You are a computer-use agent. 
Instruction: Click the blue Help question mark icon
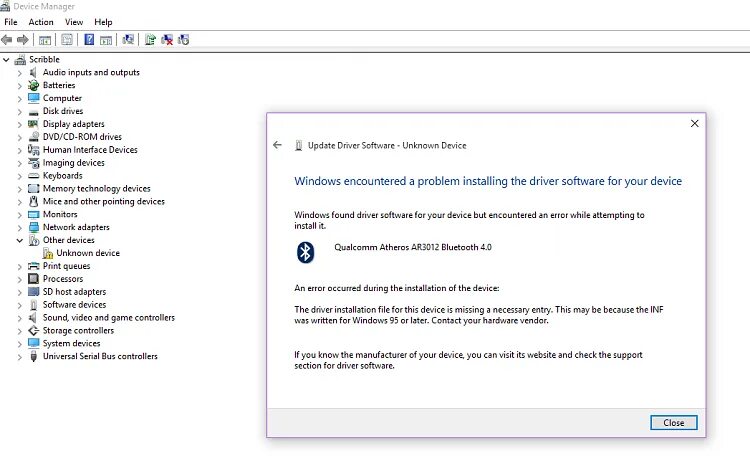click(89, 39)
